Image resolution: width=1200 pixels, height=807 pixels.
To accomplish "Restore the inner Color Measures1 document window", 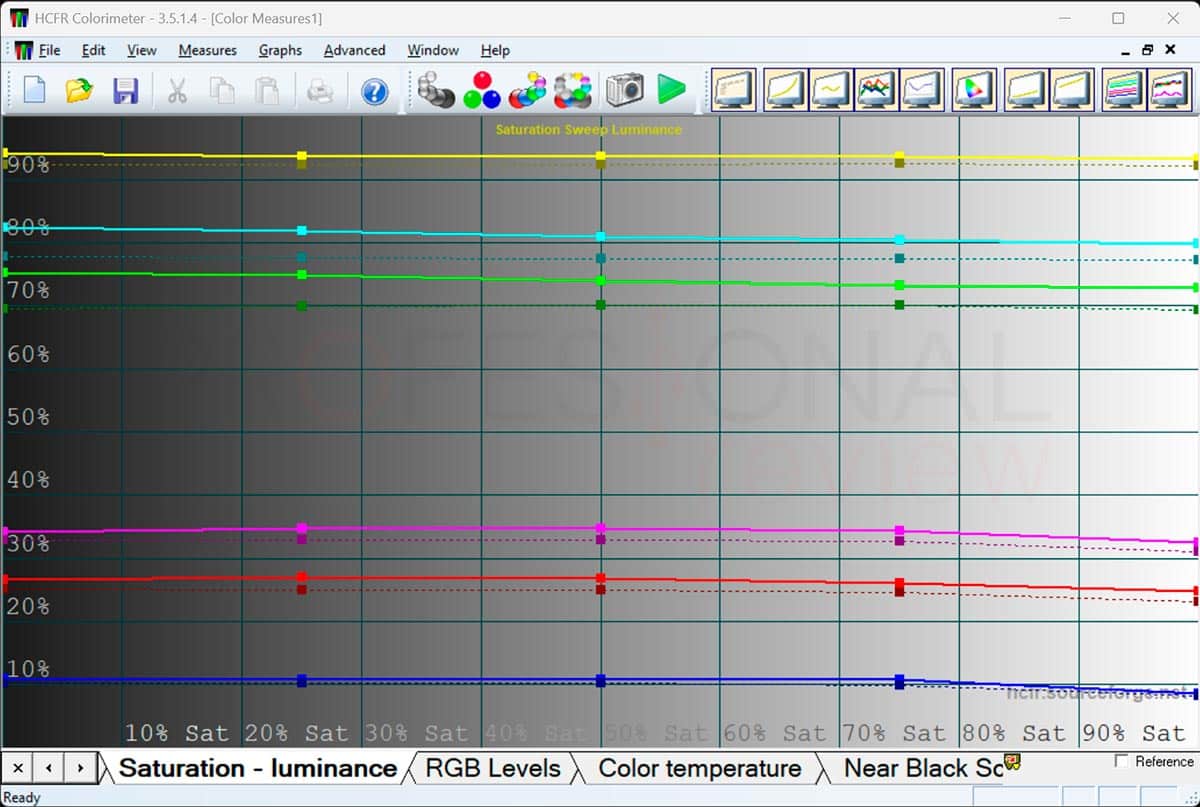I will click(x=1148, y=50).
